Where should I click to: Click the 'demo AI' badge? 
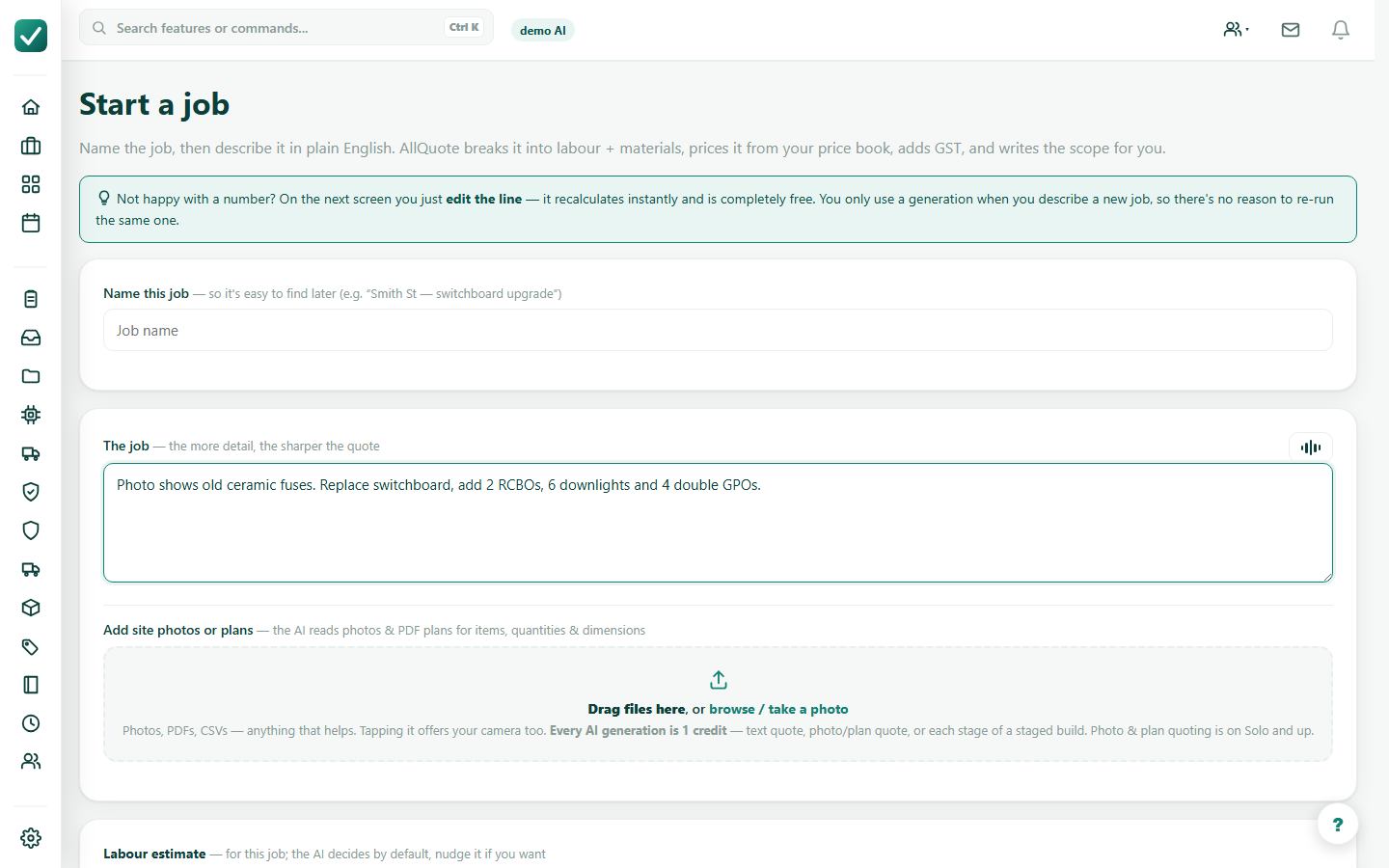pyautogui.click(x=543, y=30)
